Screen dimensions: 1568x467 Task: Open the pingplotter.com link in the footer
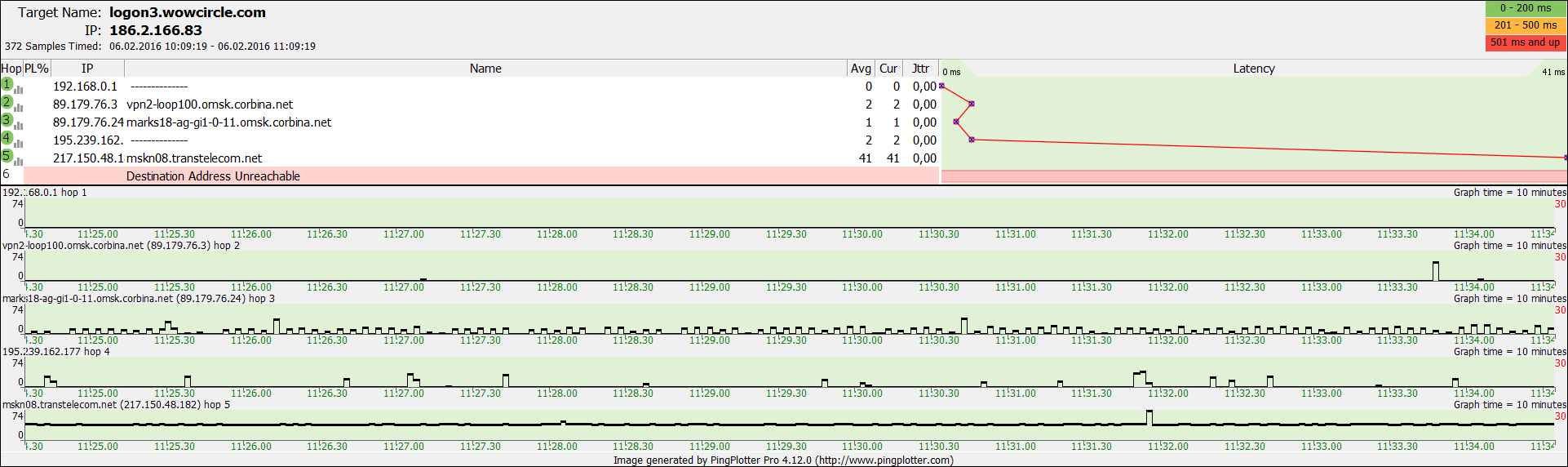tap(884, 460)
